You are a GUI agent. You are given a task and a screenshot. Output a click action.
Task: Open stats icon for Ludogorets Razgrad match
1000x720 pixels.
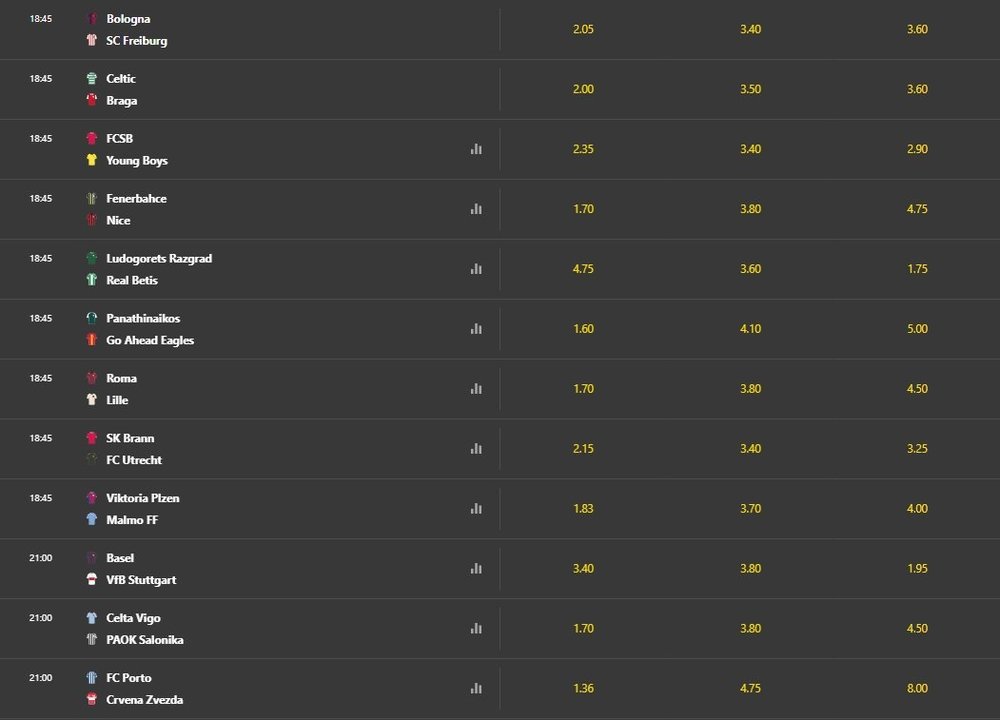coord(476,269)
